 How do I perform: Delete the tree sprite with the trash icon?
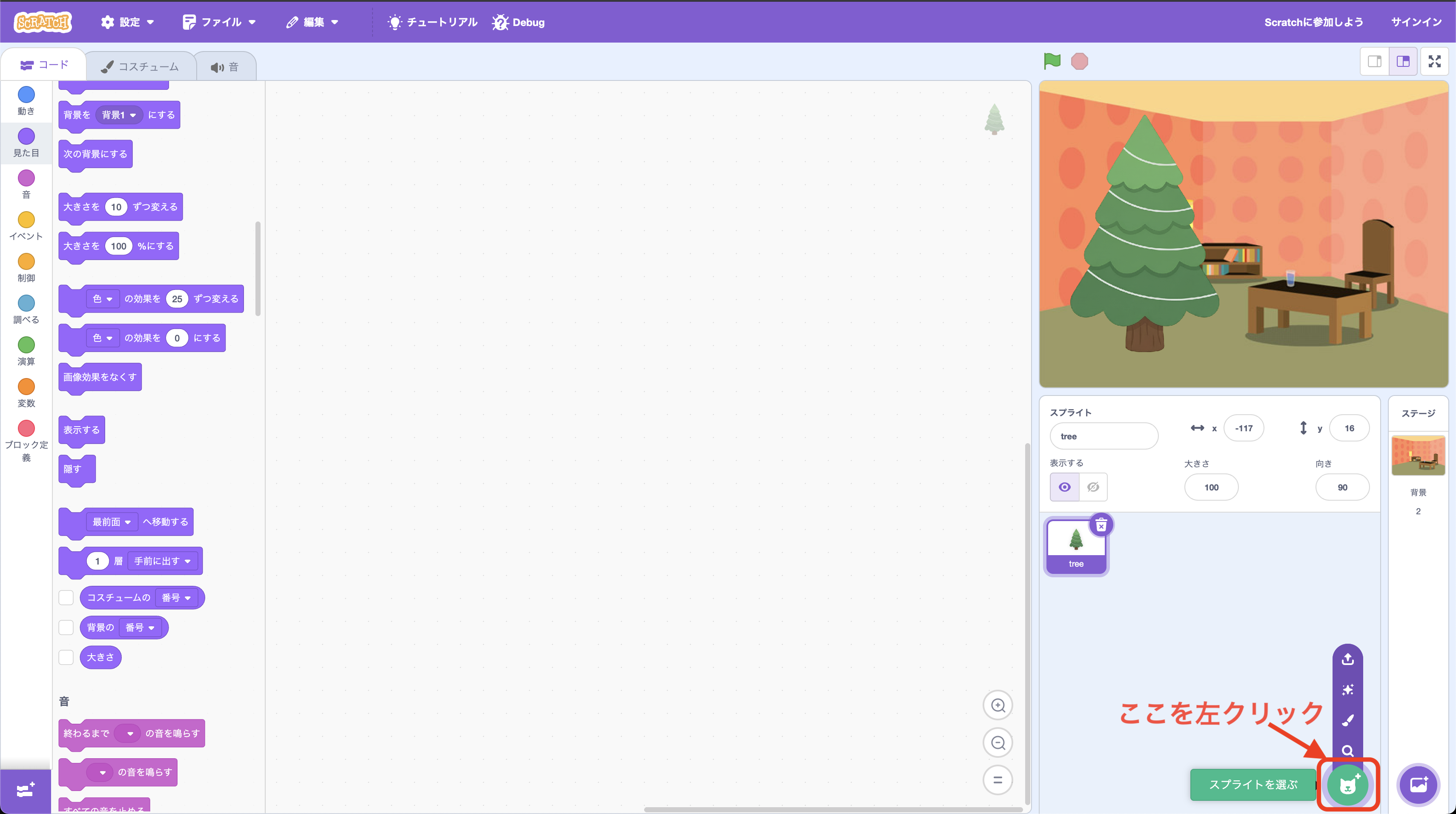click(x=1102, y=525)
